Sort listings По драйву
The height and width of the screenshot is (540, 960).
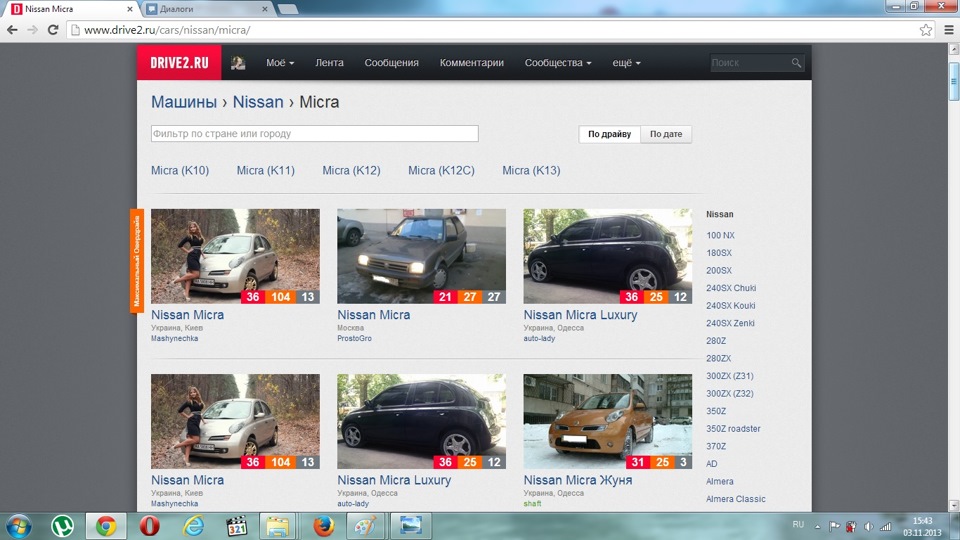pos(609,134)
